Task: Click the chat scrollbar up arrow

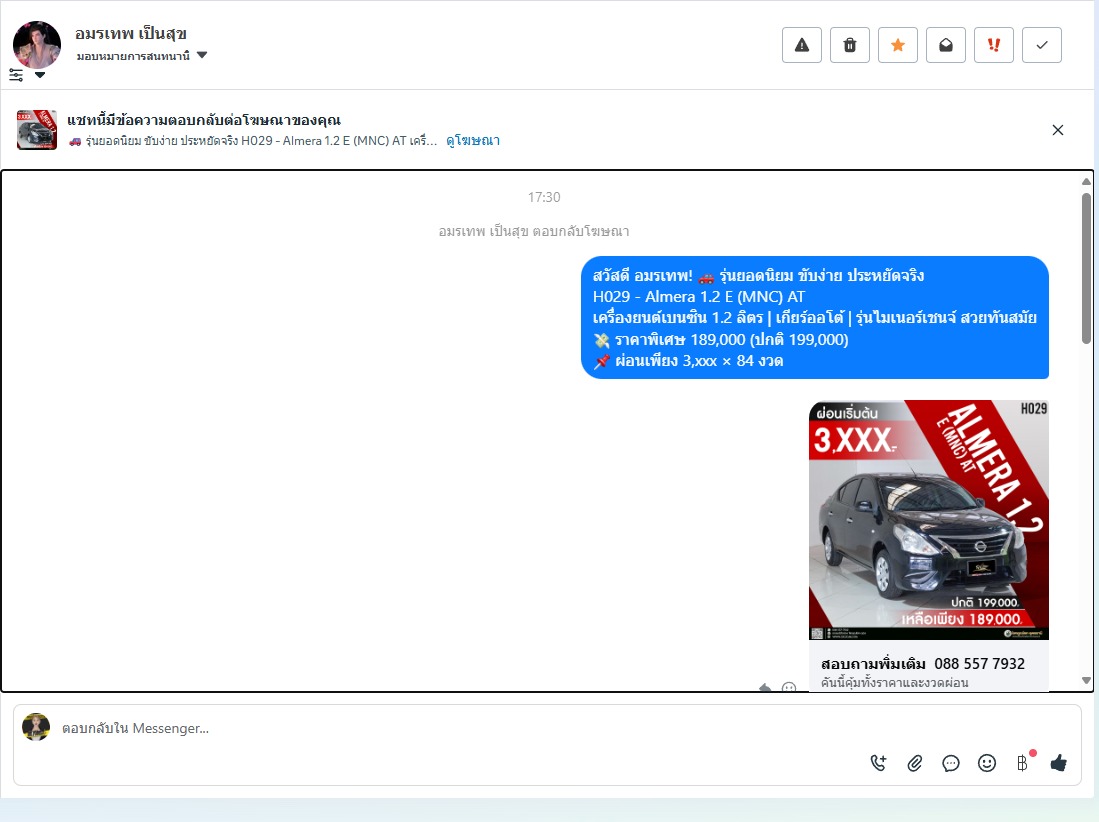Action: (1086, 181)
